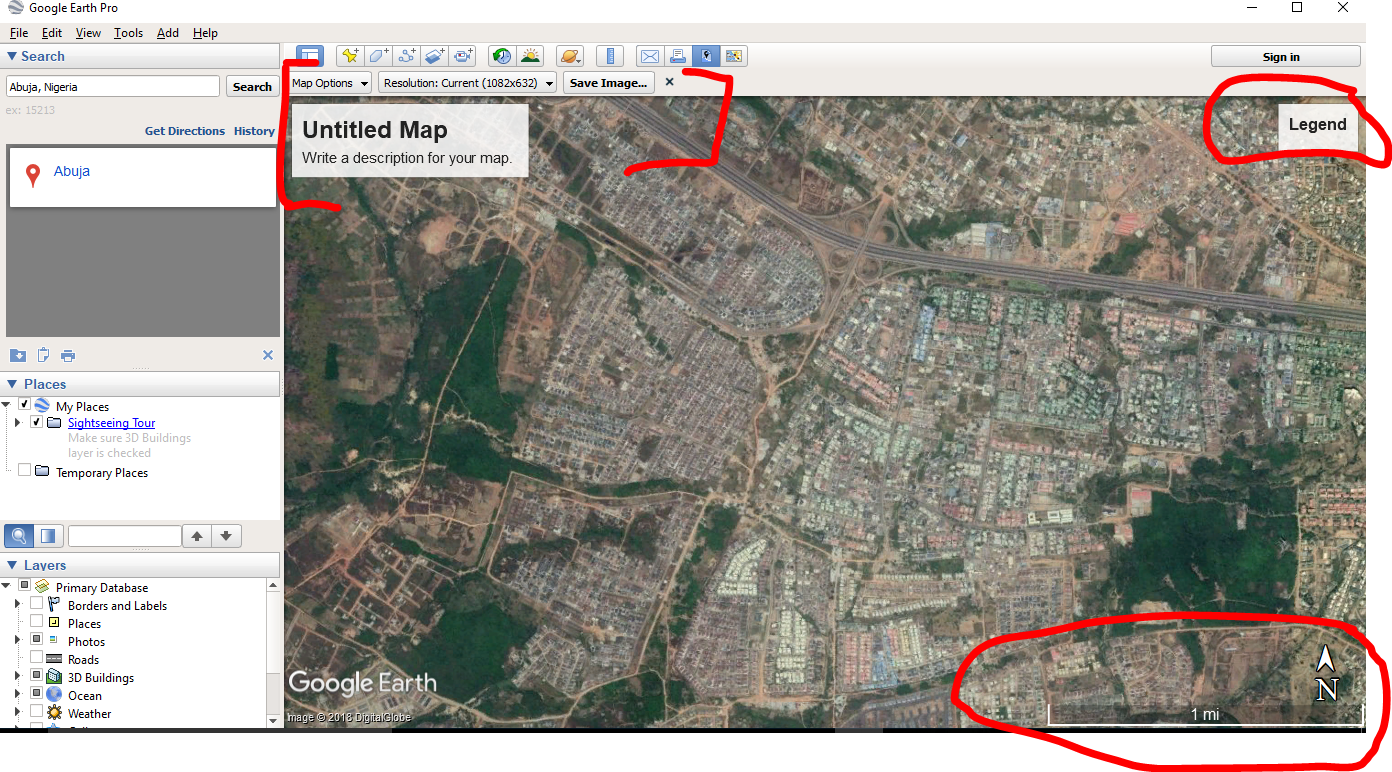The image size is (1392, 772).
Task: Copy search results to clipboard icon
Action: [x=43, y=355]
